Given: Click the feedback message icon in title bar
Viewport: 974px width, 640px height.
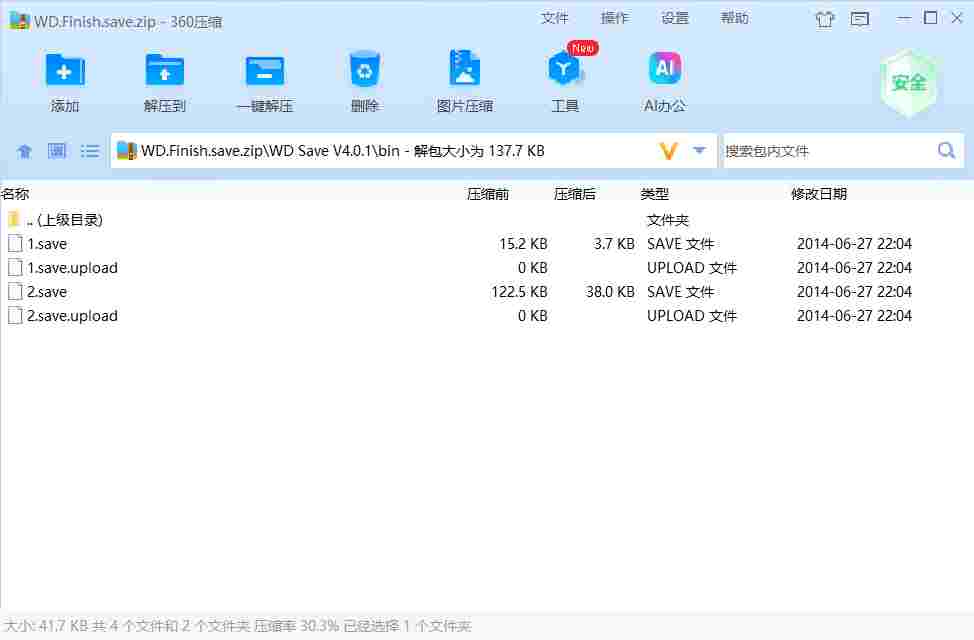Looking at the screenshot, I should click(860, 19).
